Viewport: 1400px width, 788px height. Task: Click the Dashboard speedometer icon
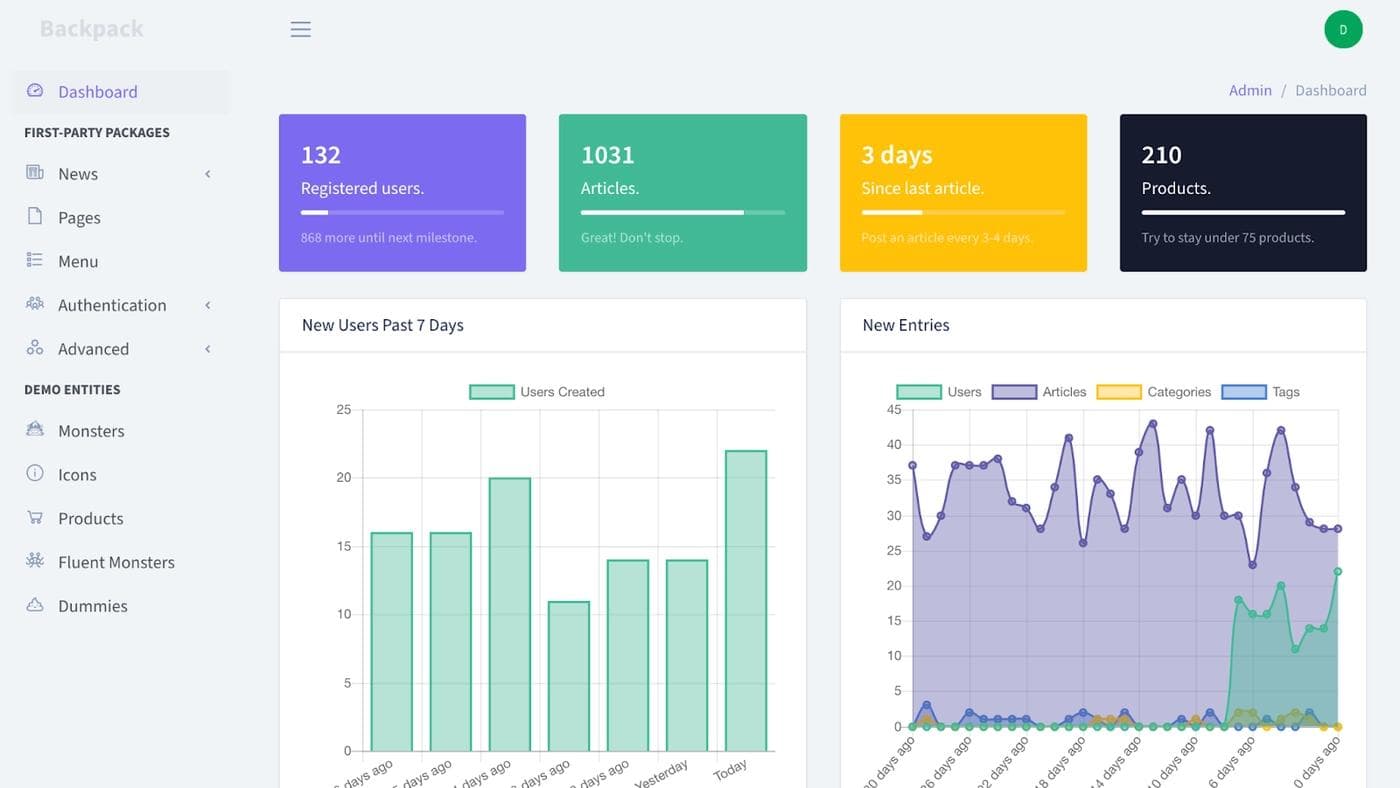pyautogui.click(x=35, y=90)
